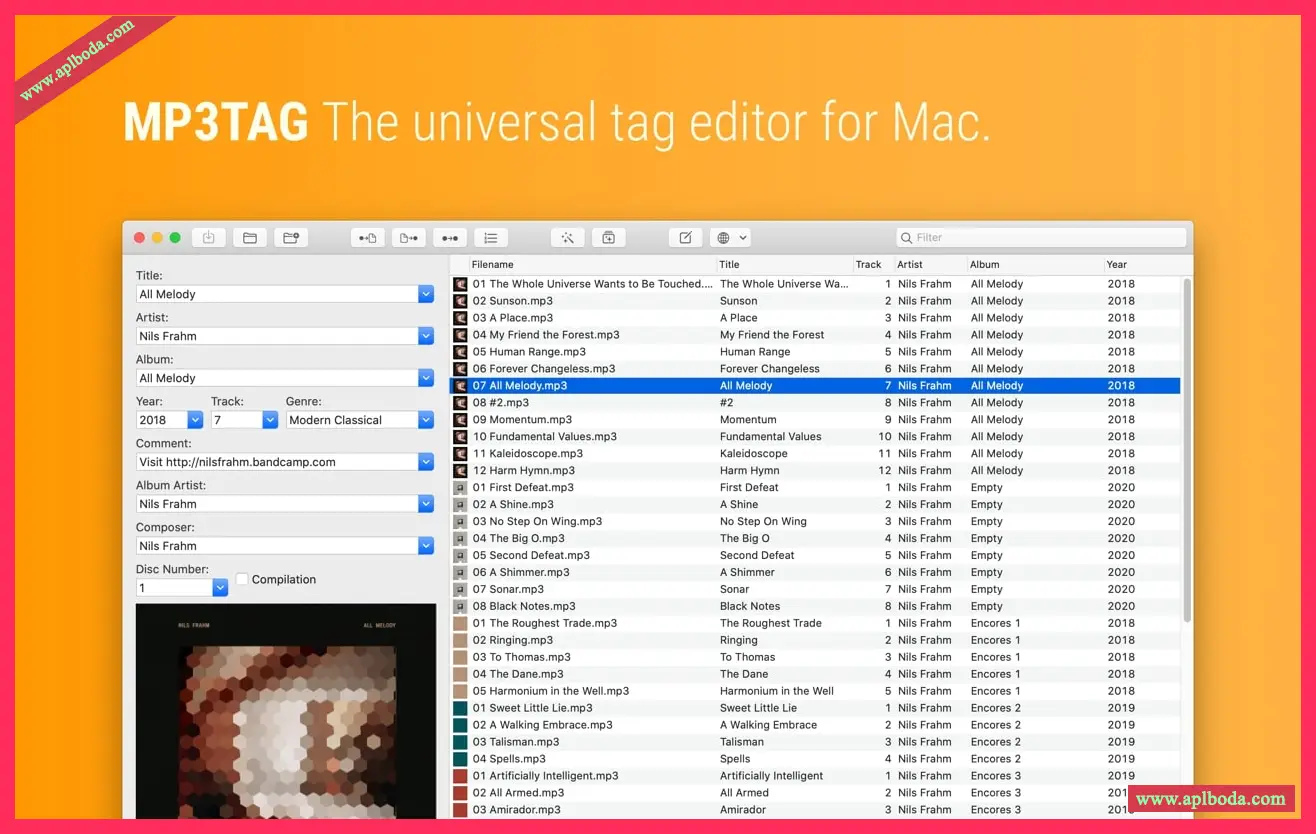Click the Forever Changeless title cell
Image resolution: width=1316 pixels, height=834 pixels.
point(769,369)
